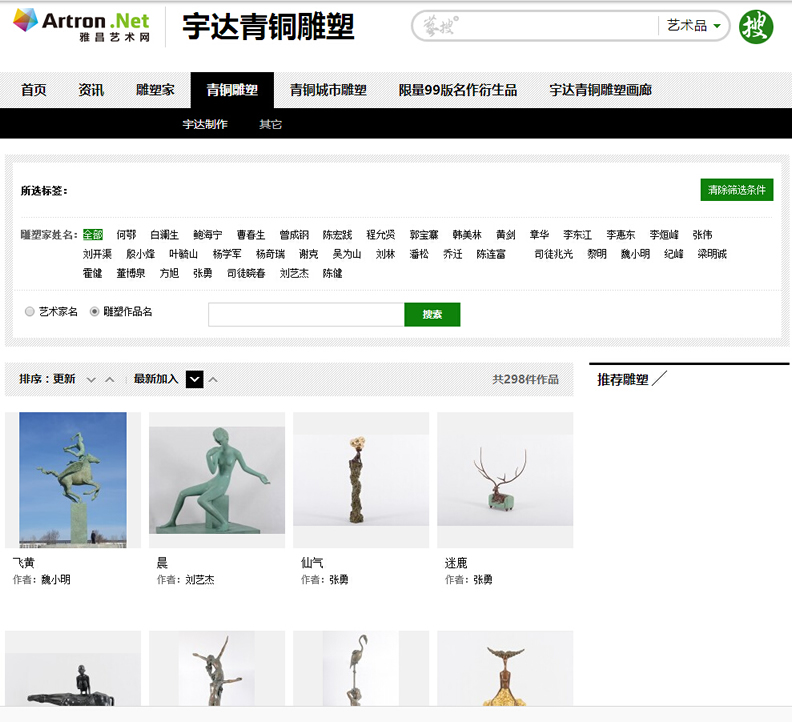Select the 宇达制作 submenu item
The width and height of the screenshot is (792, 722).
pyautogui.click(x=205, y=124)
